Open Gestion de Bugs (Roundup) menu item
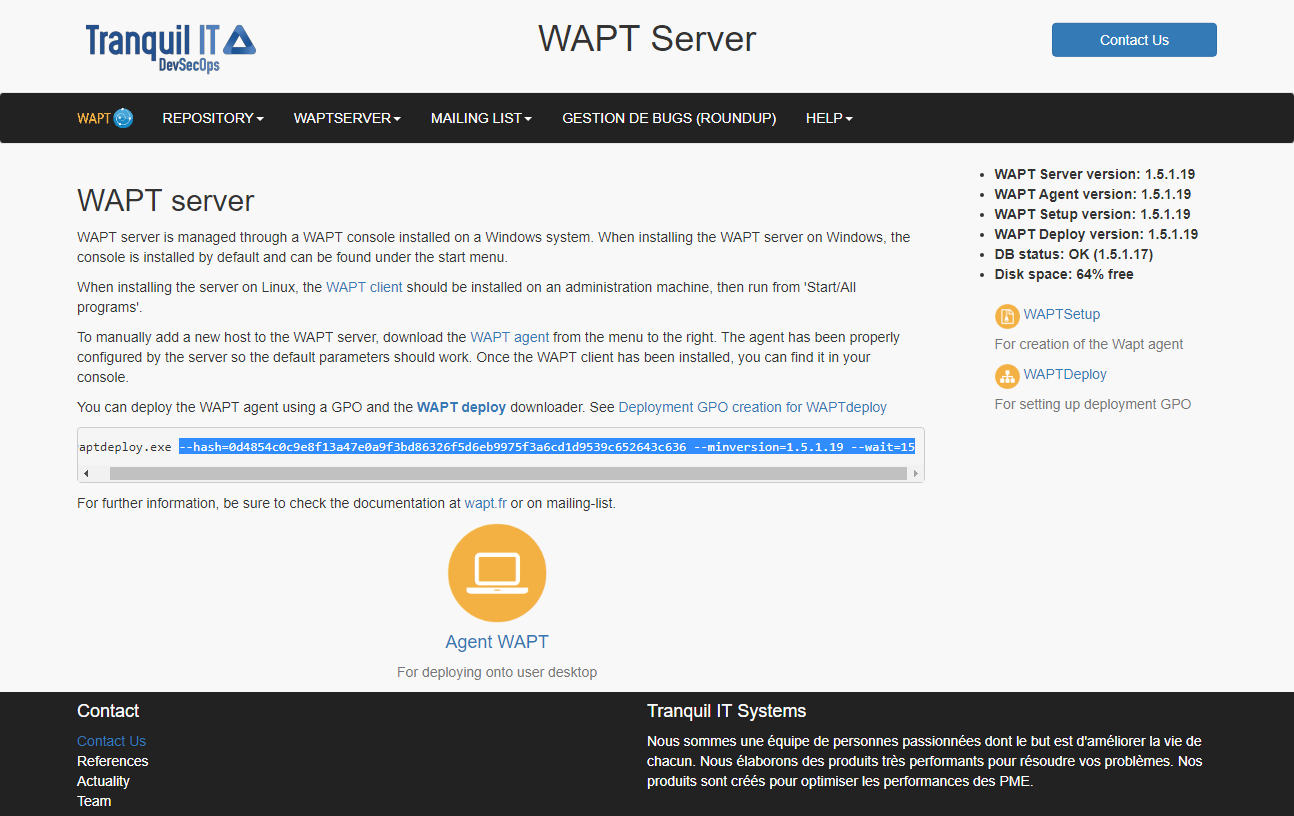 pos(669,118)
